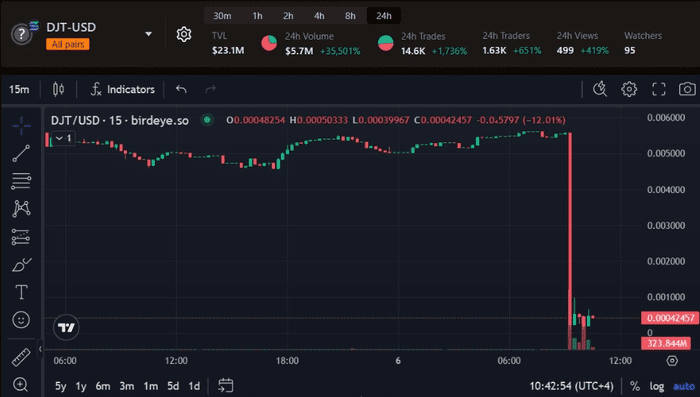Select the XABCD pattern tool
700x397 pixels.
click(21, 209)
